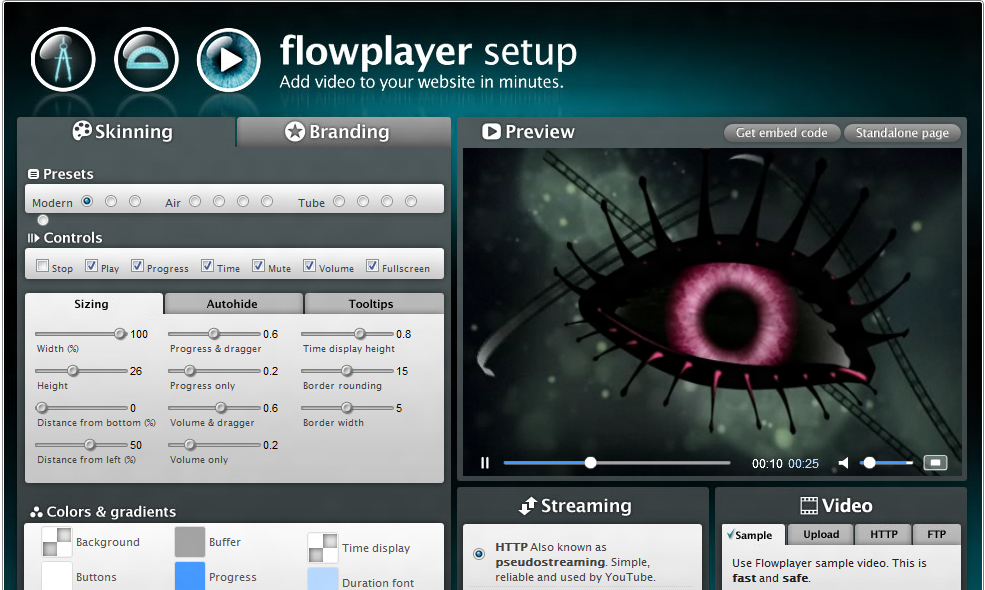The width and height of the screenshot is (985, 590).
Task: Click the Volume & dragger slider handle
Action: [x=220, y=408]
